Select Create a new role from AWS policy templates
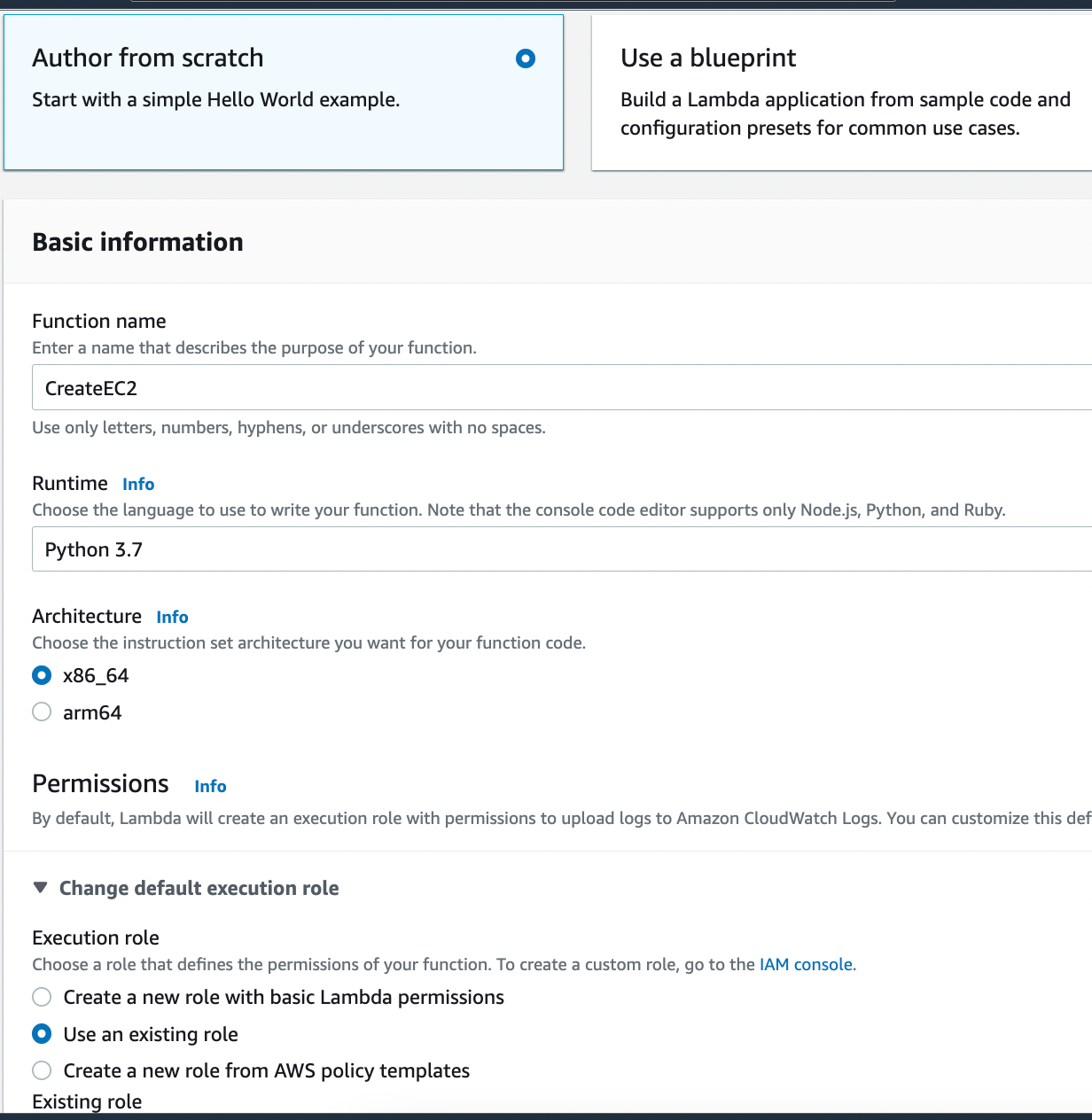 41,1070
